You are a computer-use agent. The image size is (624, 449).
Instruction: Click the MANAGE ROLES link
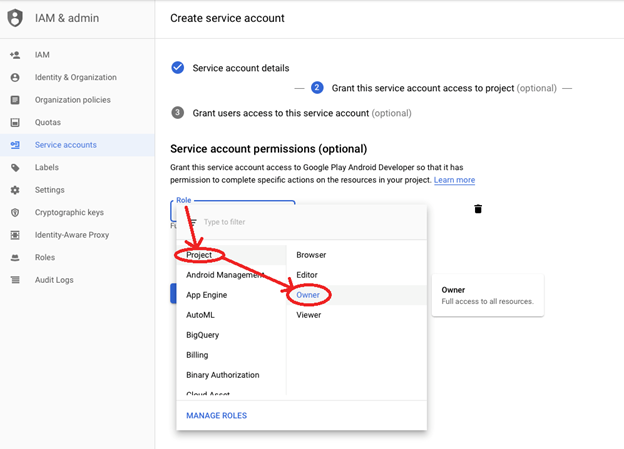[x=216, y=416]
